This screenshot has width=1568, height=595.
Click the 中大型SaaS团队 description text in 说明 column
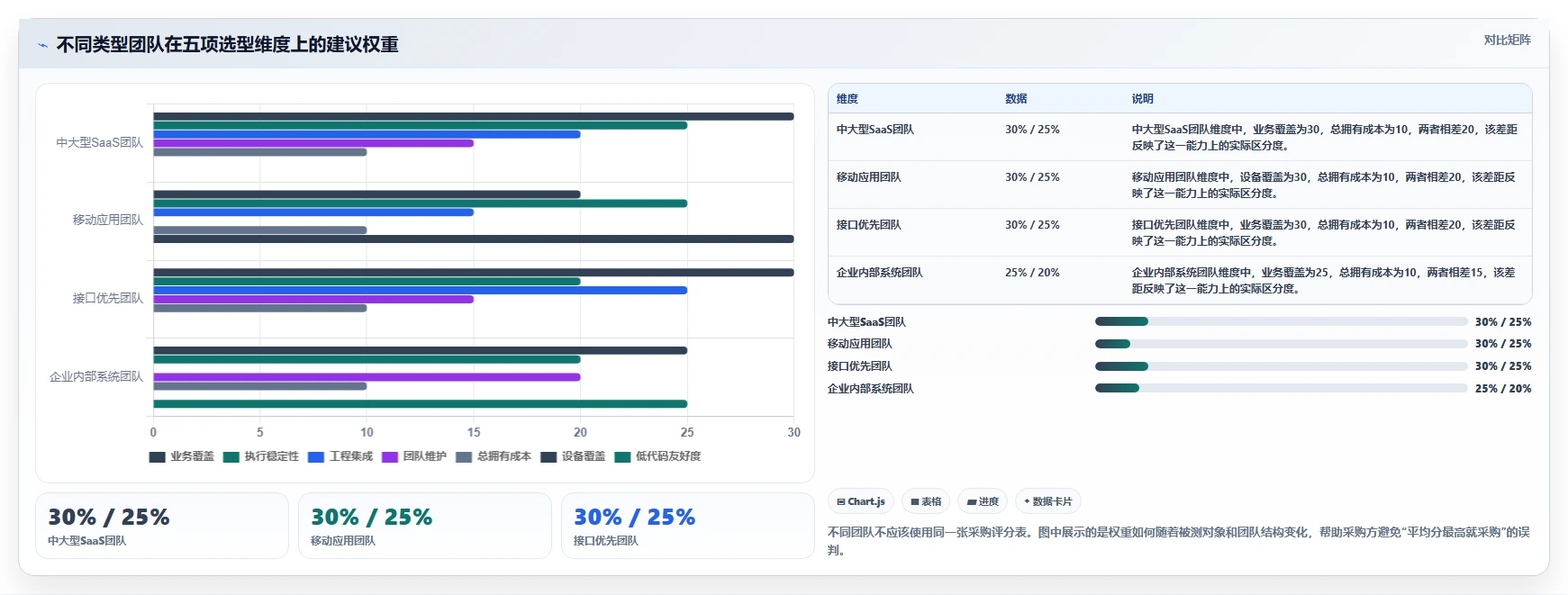[x=1325, y=138]
